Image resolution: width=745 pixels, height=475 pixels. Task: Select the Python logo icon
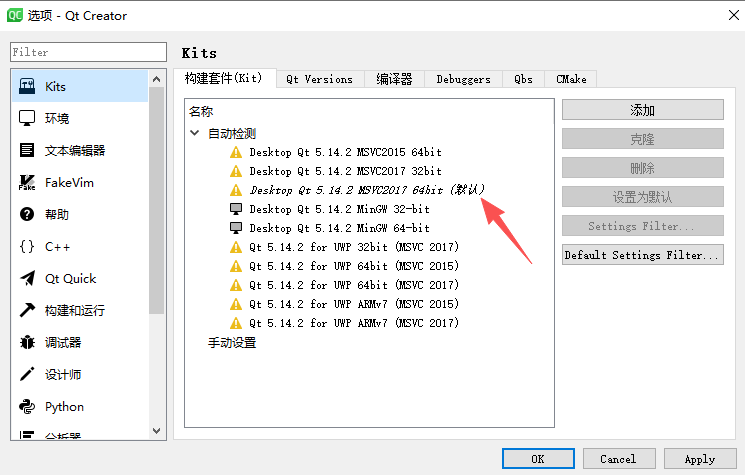27,407
